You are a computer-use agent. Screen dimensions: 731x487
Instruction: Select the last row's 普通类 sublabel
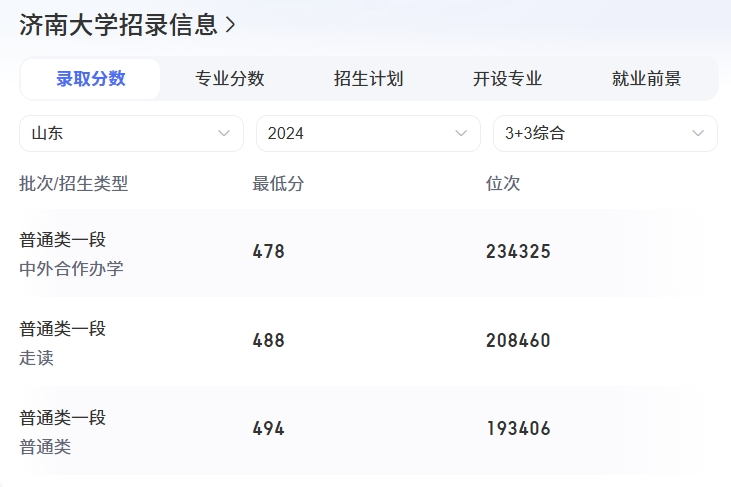tap(45, 447)
